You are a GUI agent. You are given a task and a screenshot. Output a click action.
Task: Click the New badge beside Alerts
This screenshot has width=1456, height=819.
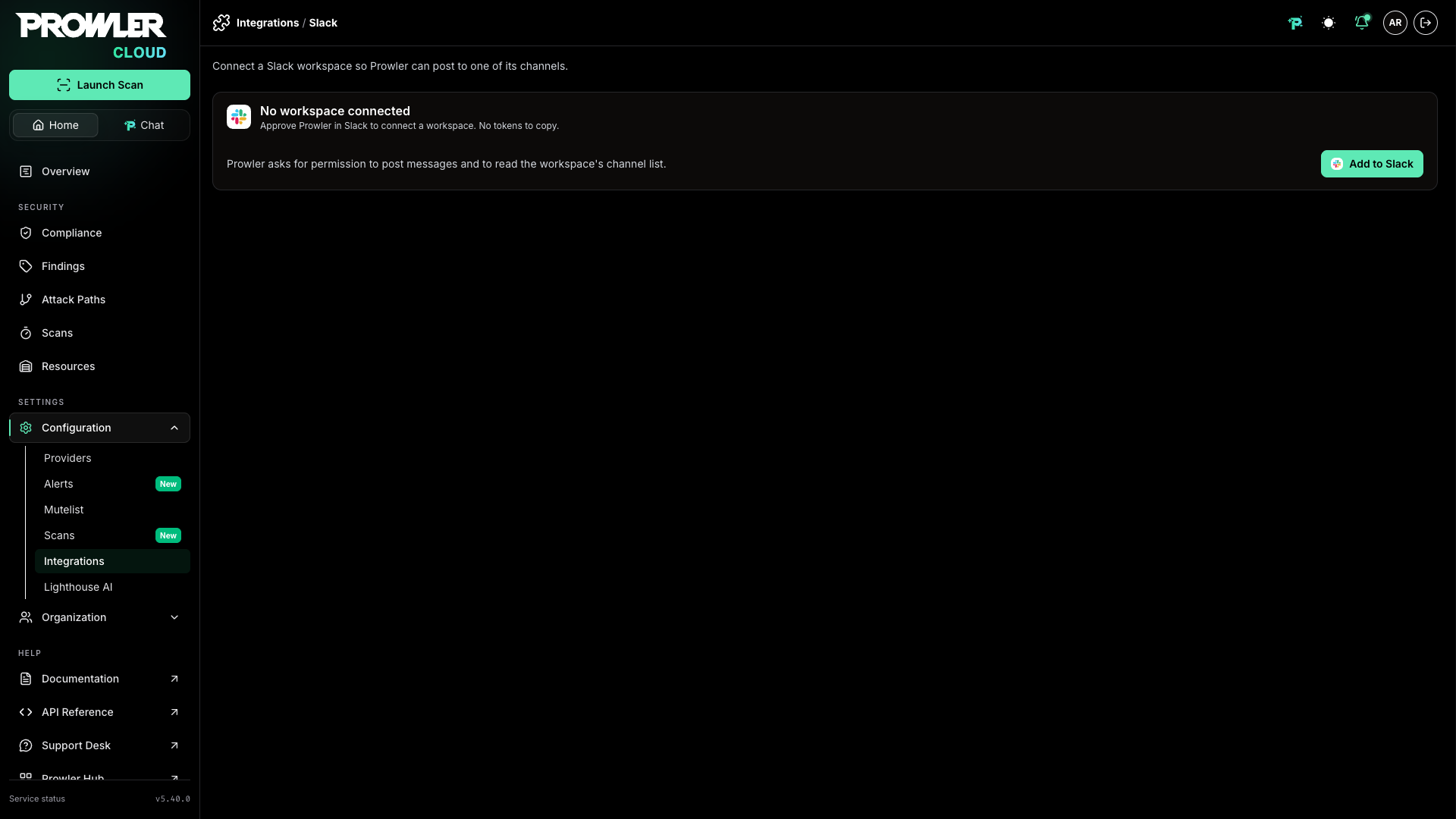pos(168,484)
